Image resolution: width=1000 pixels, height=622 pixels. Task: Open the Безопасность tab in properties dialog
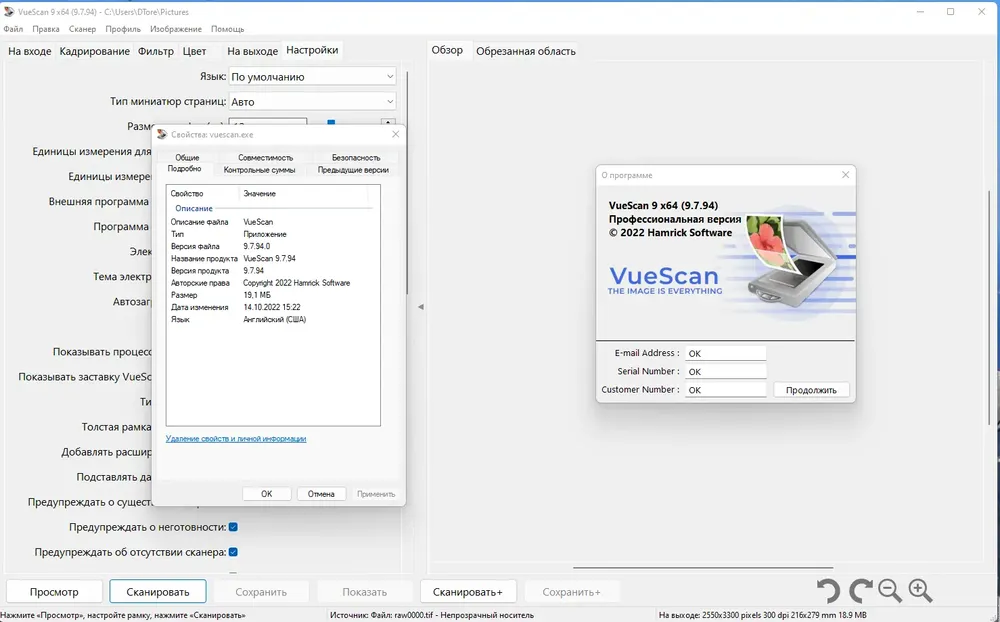click(356, 158)
